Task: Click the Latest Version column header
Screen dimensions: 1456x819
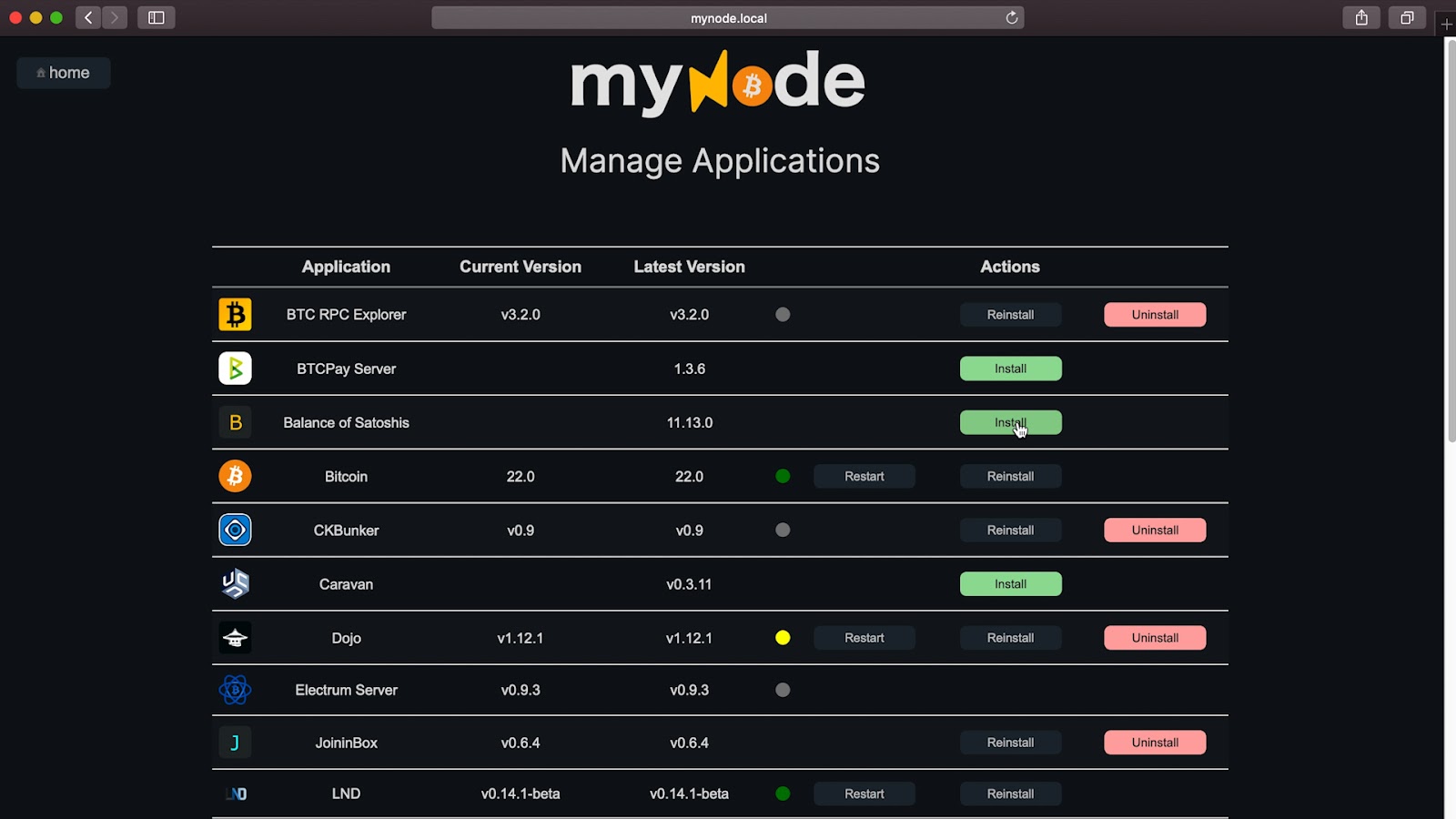Action: coord(689,267)
